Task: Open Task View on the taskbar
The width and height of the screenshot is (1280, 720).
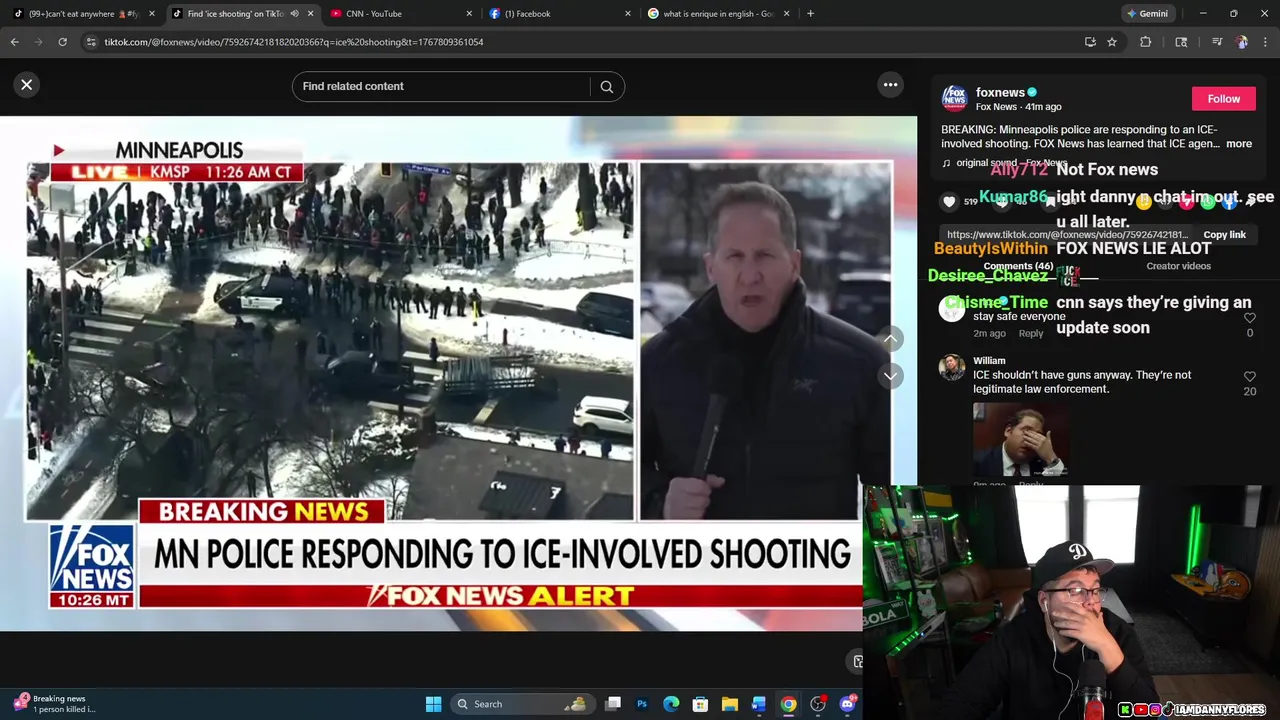Action: (x=613, y=704)
